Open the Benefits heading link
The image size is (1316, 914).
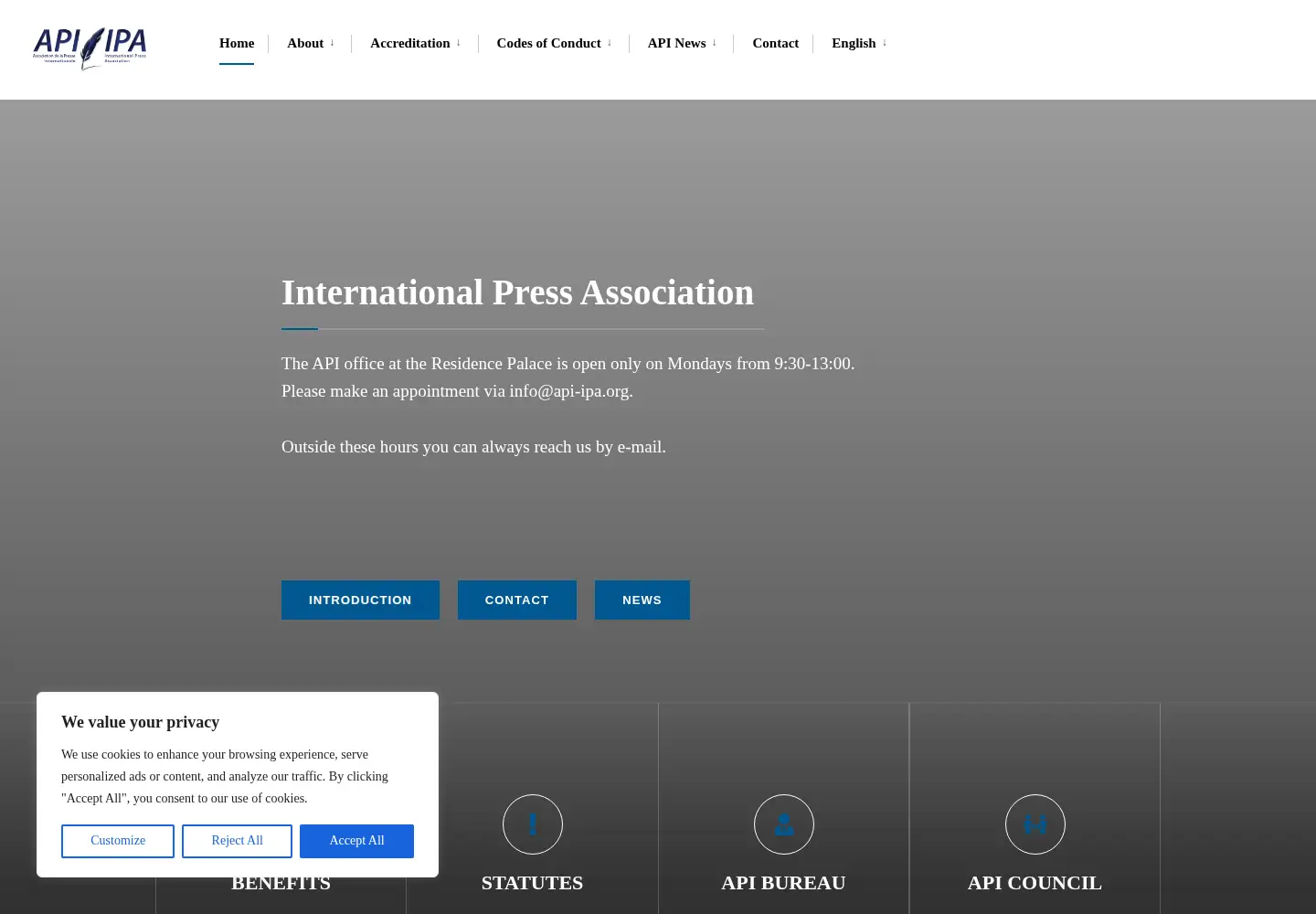[281, 884]
